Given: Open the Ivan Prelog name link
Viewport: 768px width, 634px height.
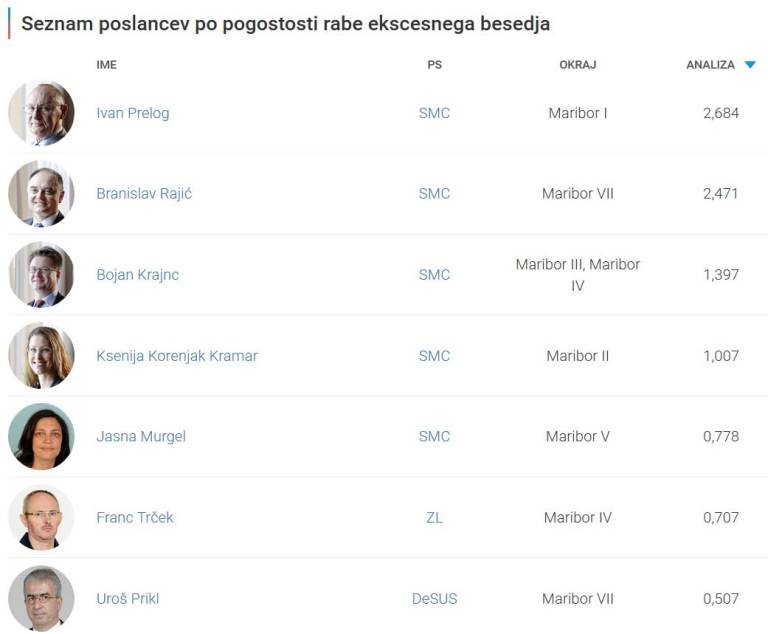Looking at the screenshot, I should pos(133,113).
